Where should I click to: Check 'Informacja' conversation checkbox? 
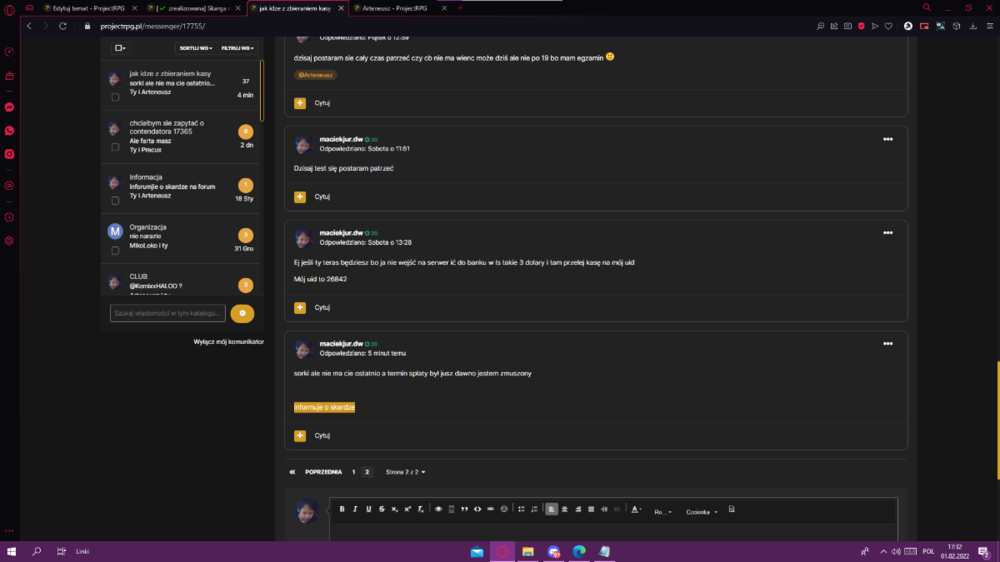pyautogui.click(x=115, y=200)
